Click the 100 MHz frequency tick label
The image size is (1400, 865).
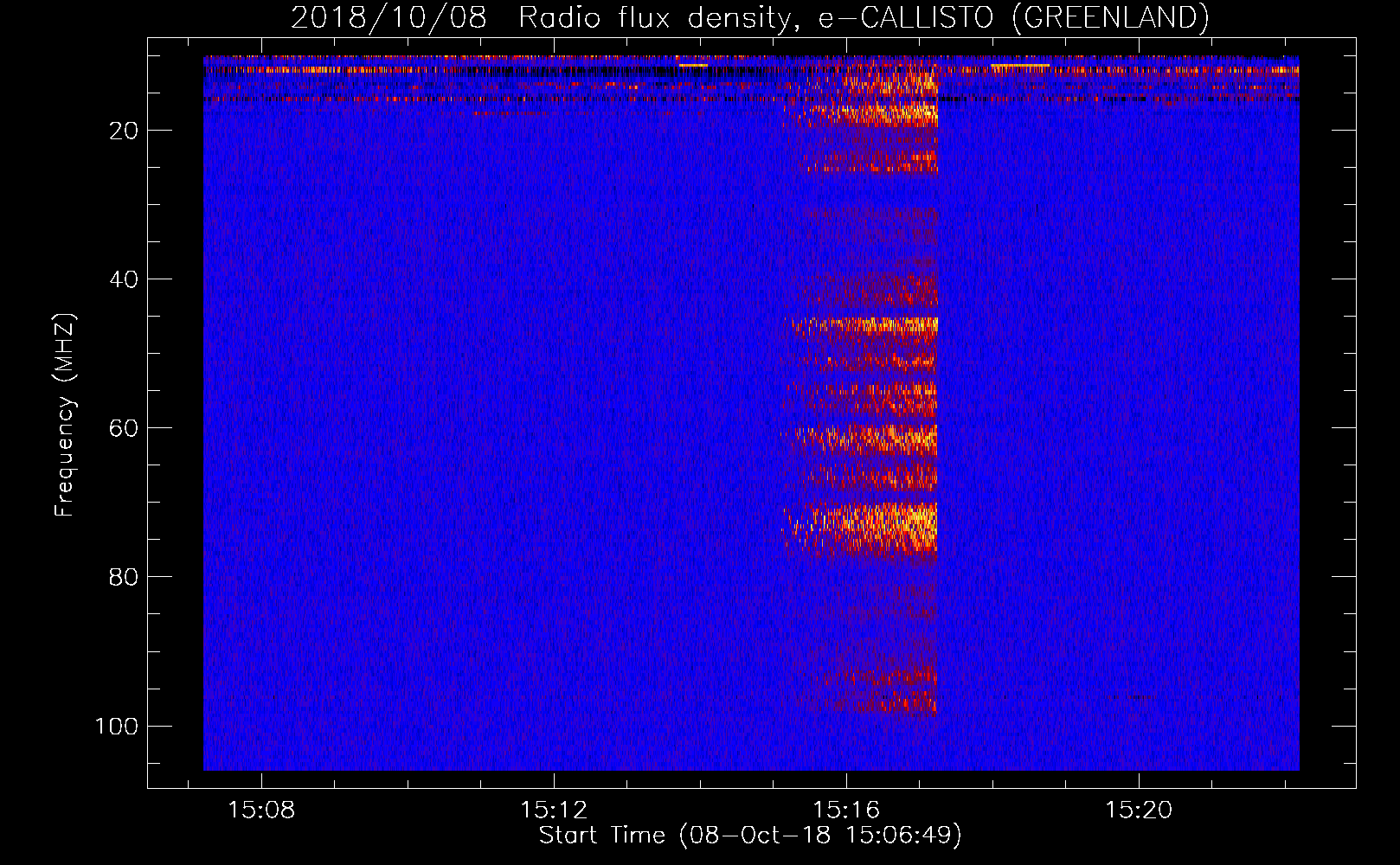[116, 726]
